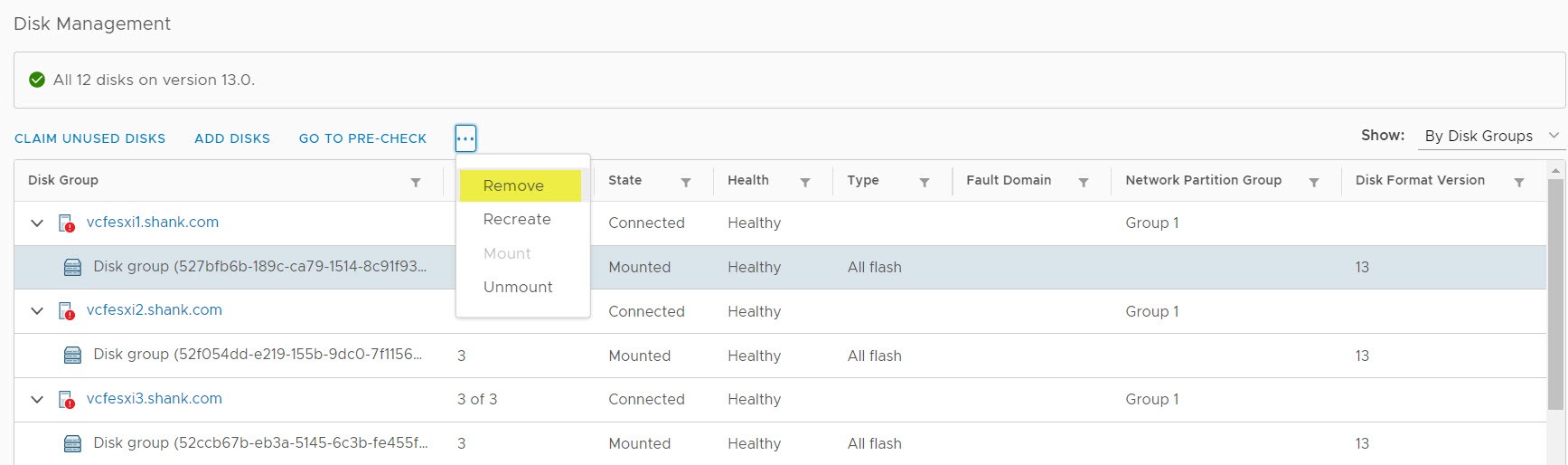The width and height of the screenshot is (1568, 465).
Task: Click 'Mounted' in 52f054dd disk group row
Action: (639, 356)
